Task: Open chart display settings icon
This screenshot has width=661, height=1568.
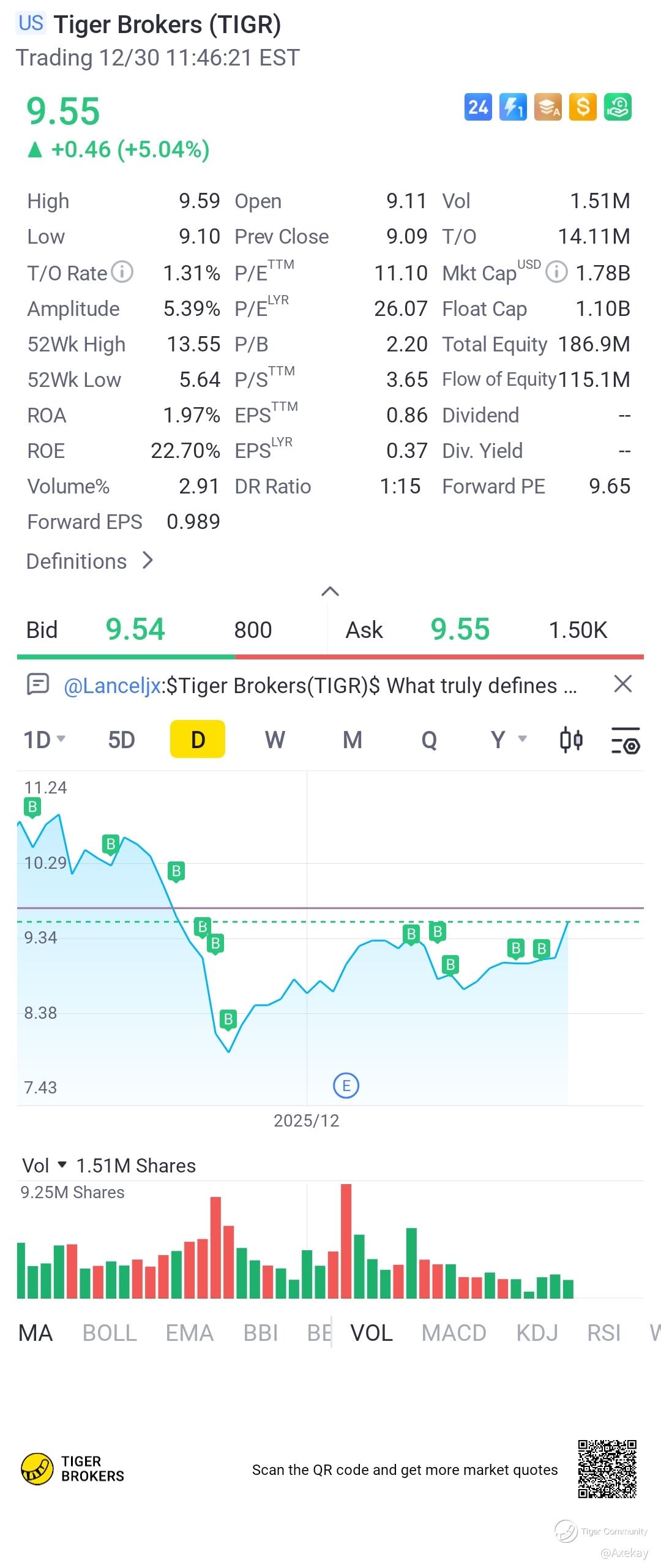Action: 626,740
